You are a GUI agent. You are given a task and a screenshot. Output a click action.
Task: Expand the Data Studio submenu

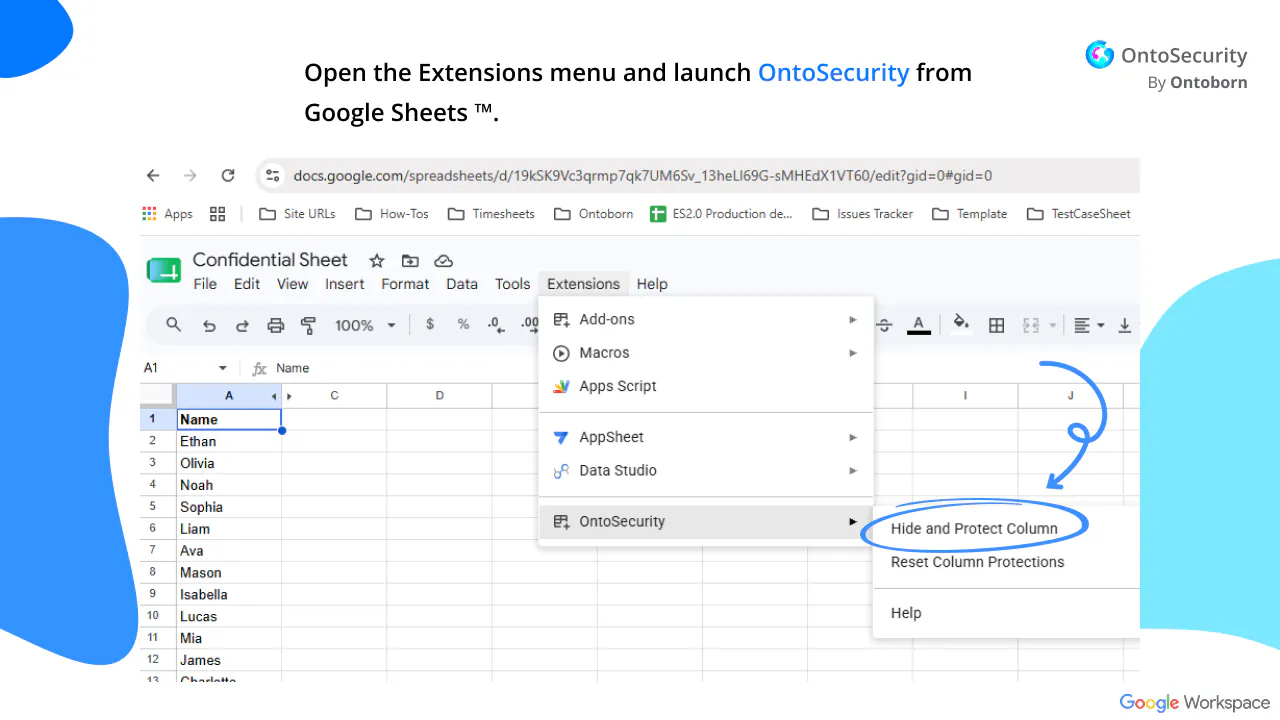pos(706,470)
